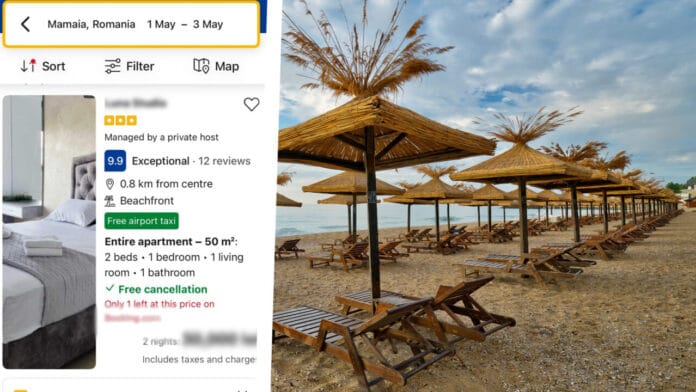696x392 pixels.
Task: Open the Sort options
Action: click(43, 66)
